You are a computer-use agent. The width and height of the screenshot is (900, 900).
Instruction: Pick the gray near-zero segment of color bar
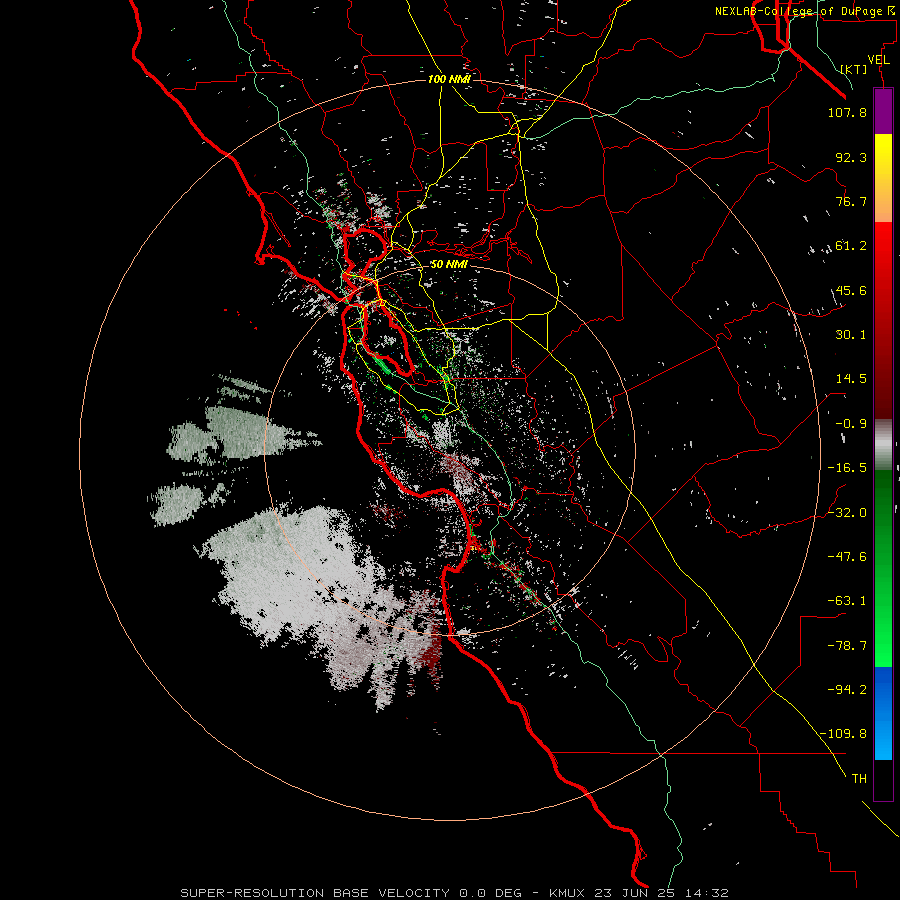(883, 445)
